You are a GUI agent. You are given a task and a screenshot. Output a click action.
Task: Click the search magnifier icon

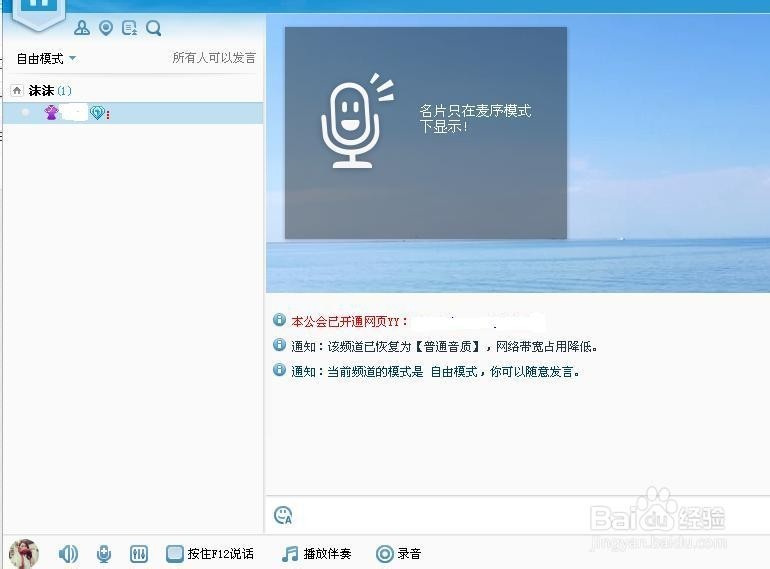[154, 28]
